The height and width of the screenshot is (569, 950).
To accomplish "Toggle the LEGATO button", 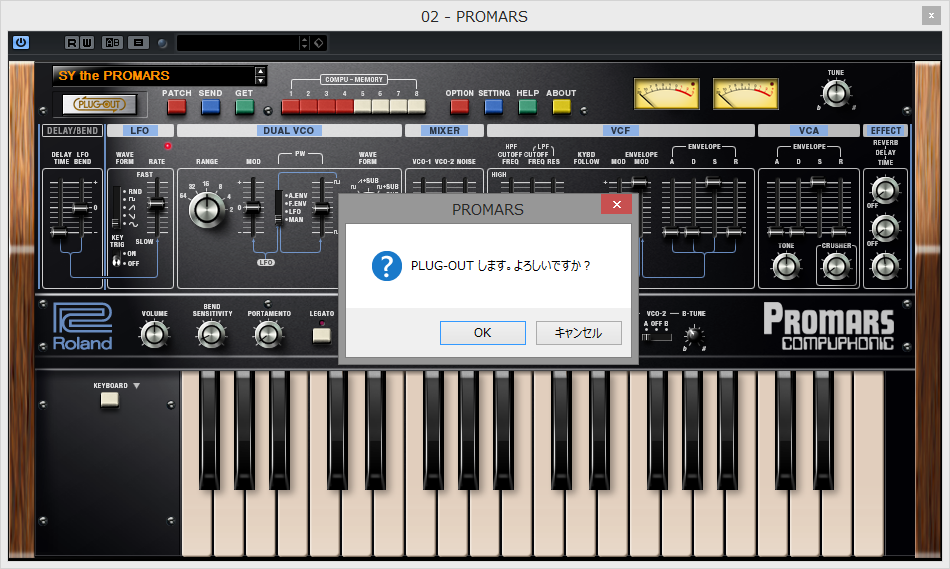I will [321, 335].
